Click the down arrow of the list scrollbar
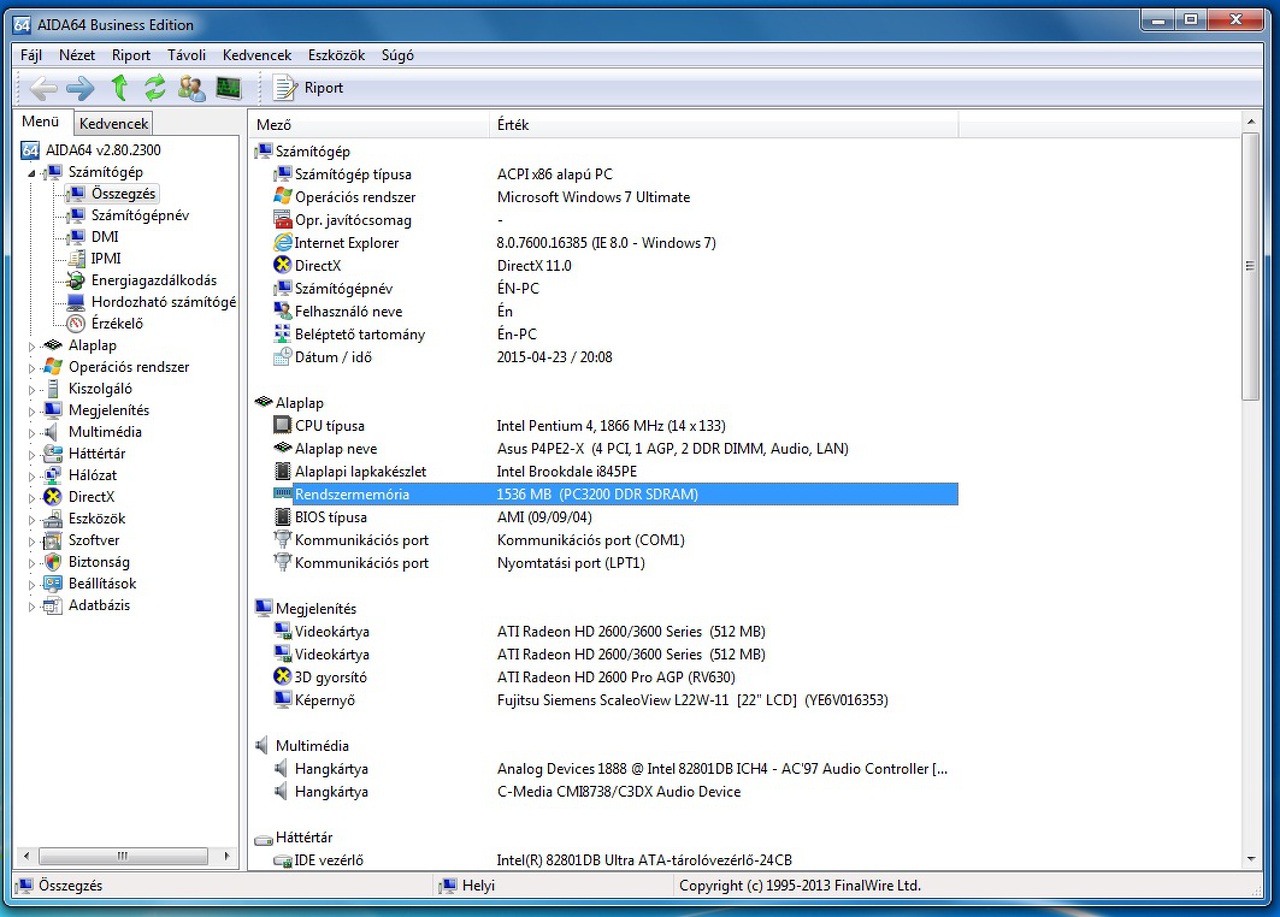1280x917 pixels. [1250, 859]
